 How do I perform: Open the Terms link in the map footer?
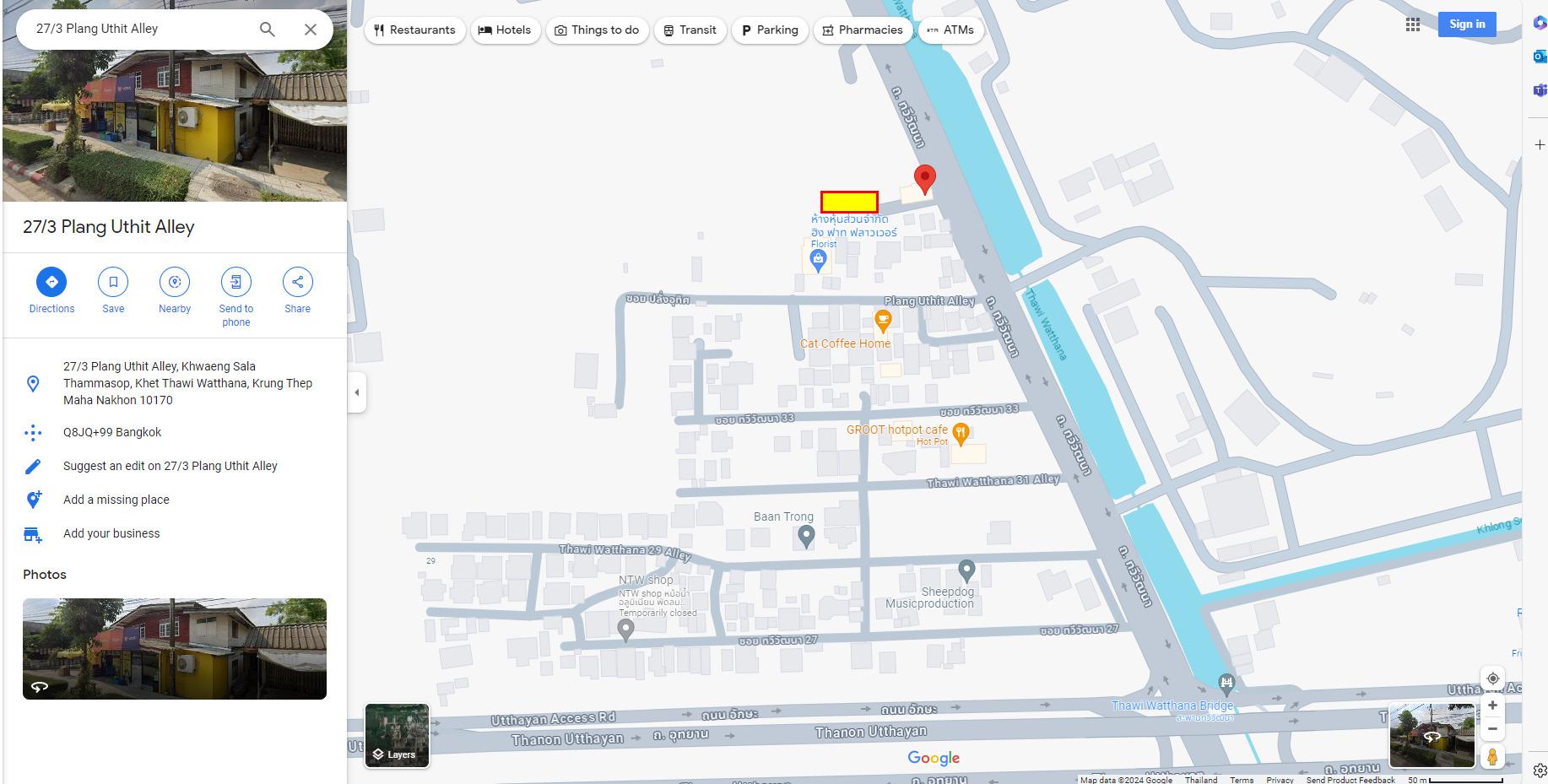1242,780
